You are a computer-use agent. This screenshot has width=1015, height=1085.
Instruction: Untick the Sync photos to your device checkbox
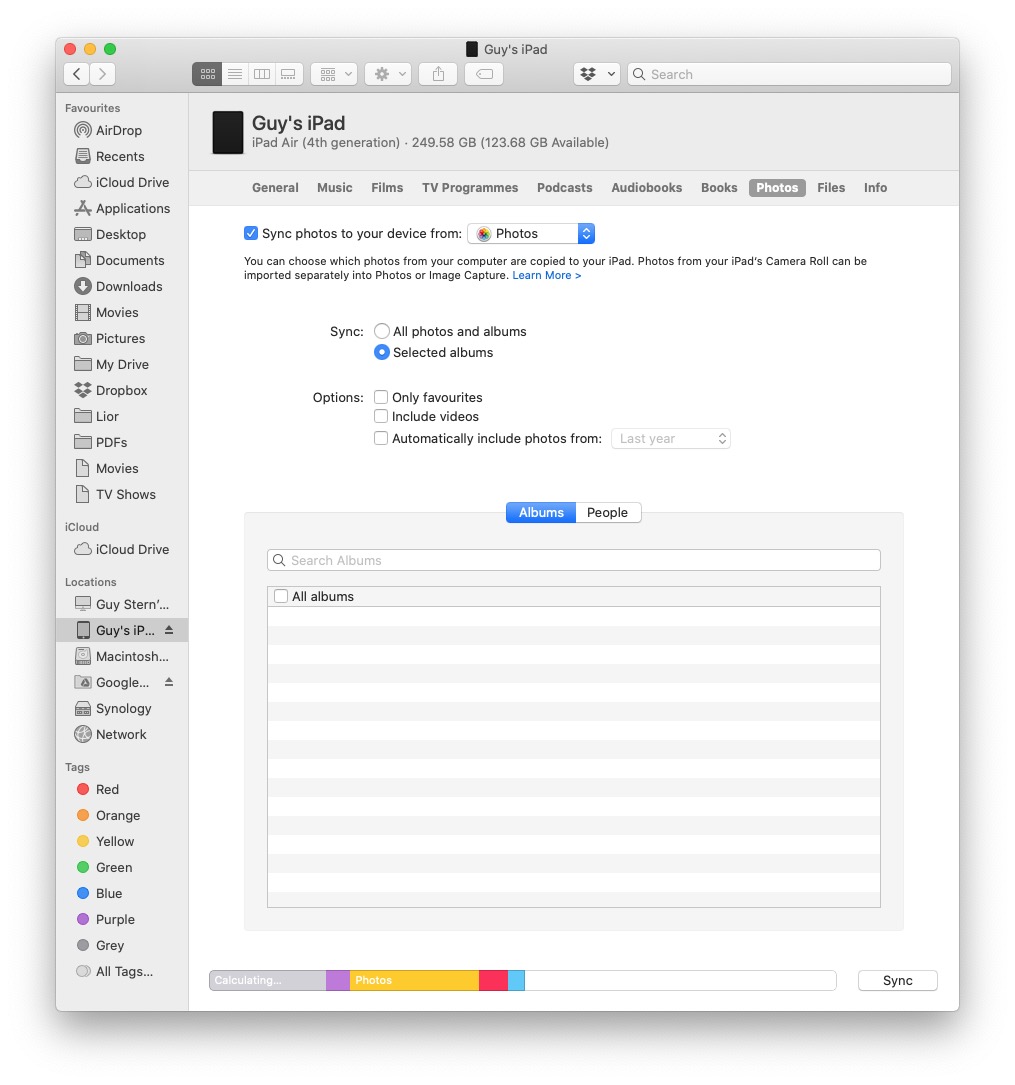(251, 233)
